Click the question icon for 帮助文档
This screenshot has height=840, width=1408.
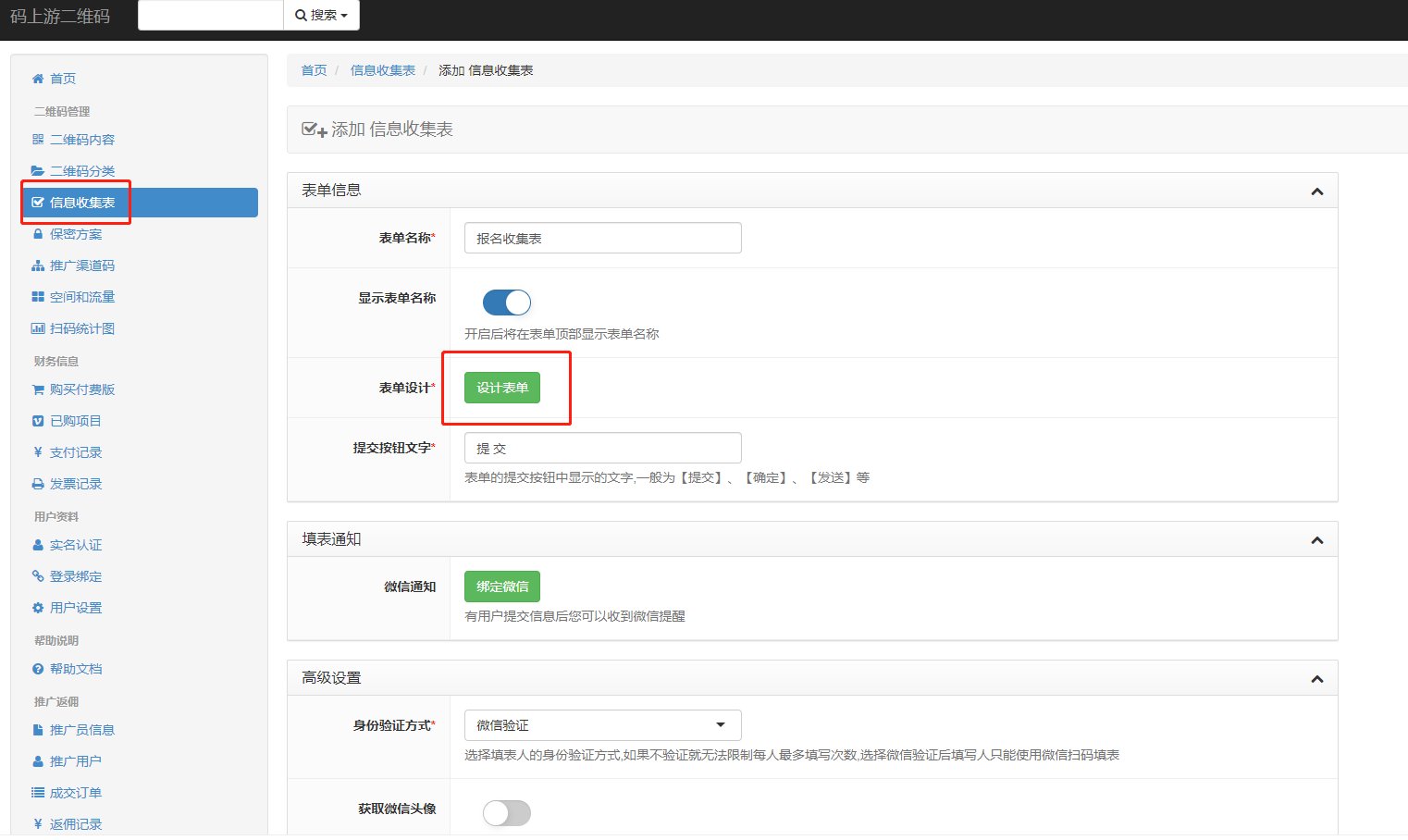click(x=37, y=669)
